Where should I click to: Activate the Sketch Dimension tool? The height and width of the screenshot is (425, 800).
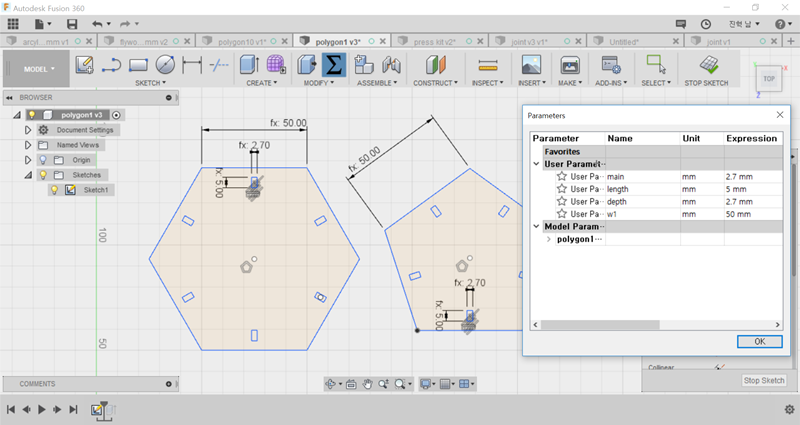[x=192, y=65]
